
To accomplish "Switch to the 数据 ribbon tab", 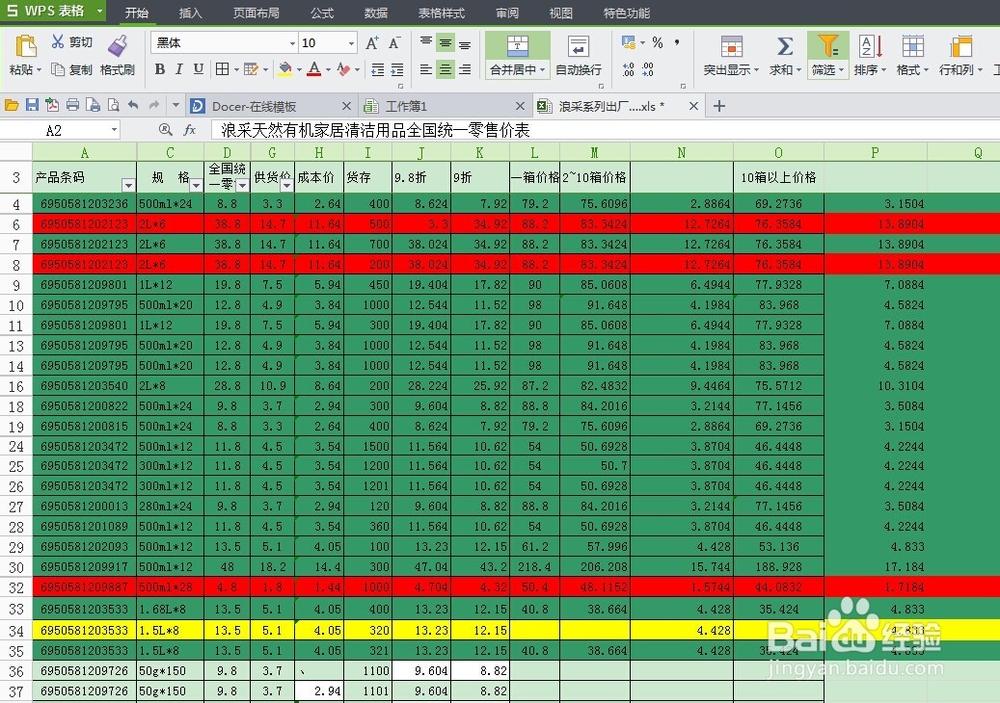I will (x=376, y=13).
